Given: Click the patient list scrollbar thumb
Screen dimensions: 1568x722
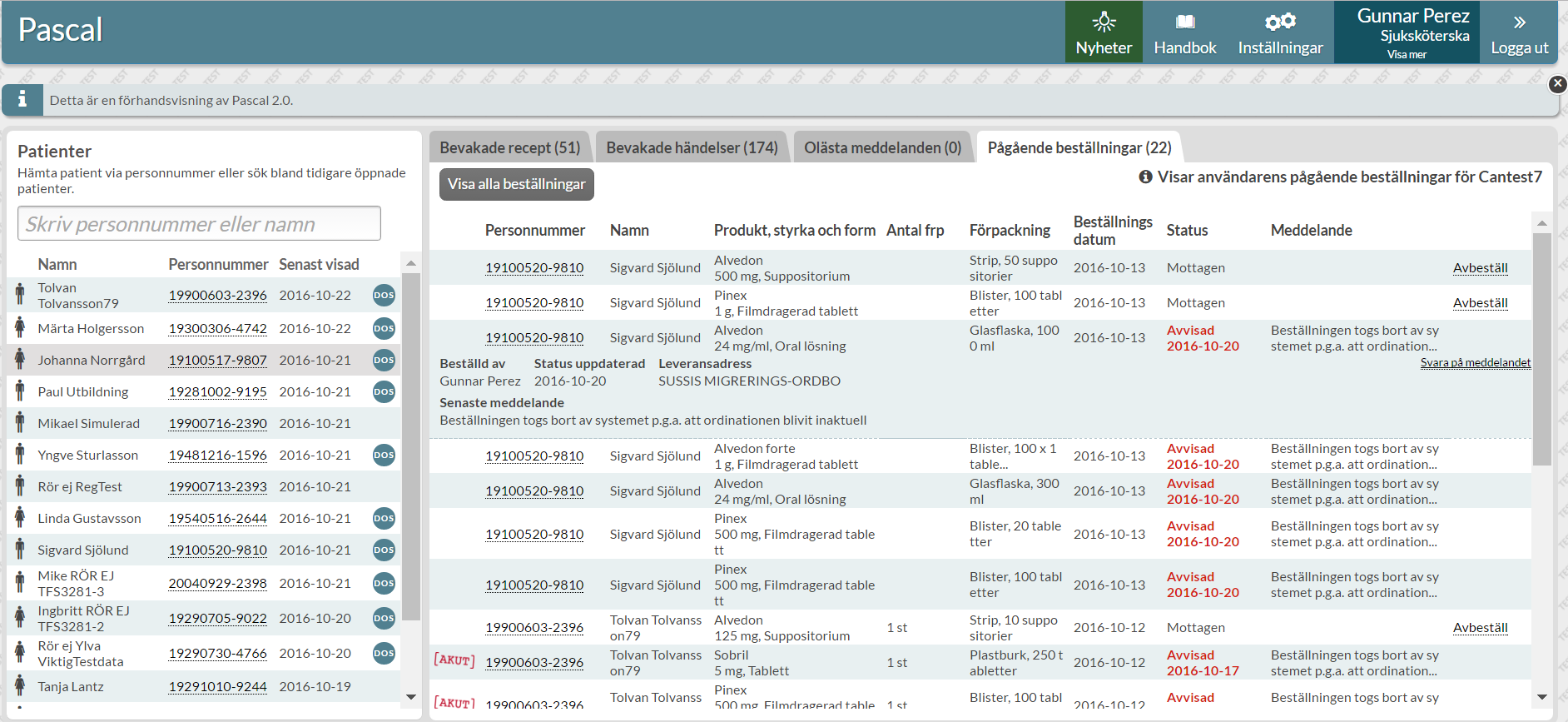Looking at the screenshot, I should click(x=411, y=446).
